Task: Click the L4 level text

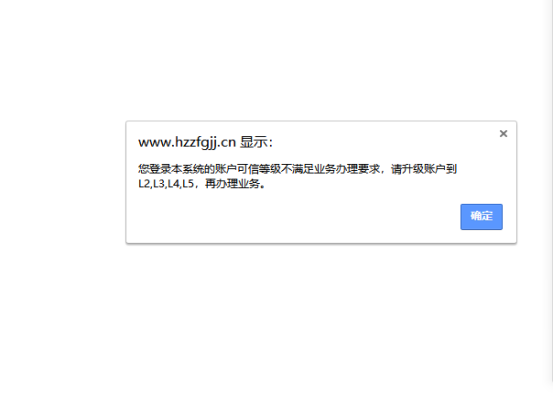Action: point(173,184)
